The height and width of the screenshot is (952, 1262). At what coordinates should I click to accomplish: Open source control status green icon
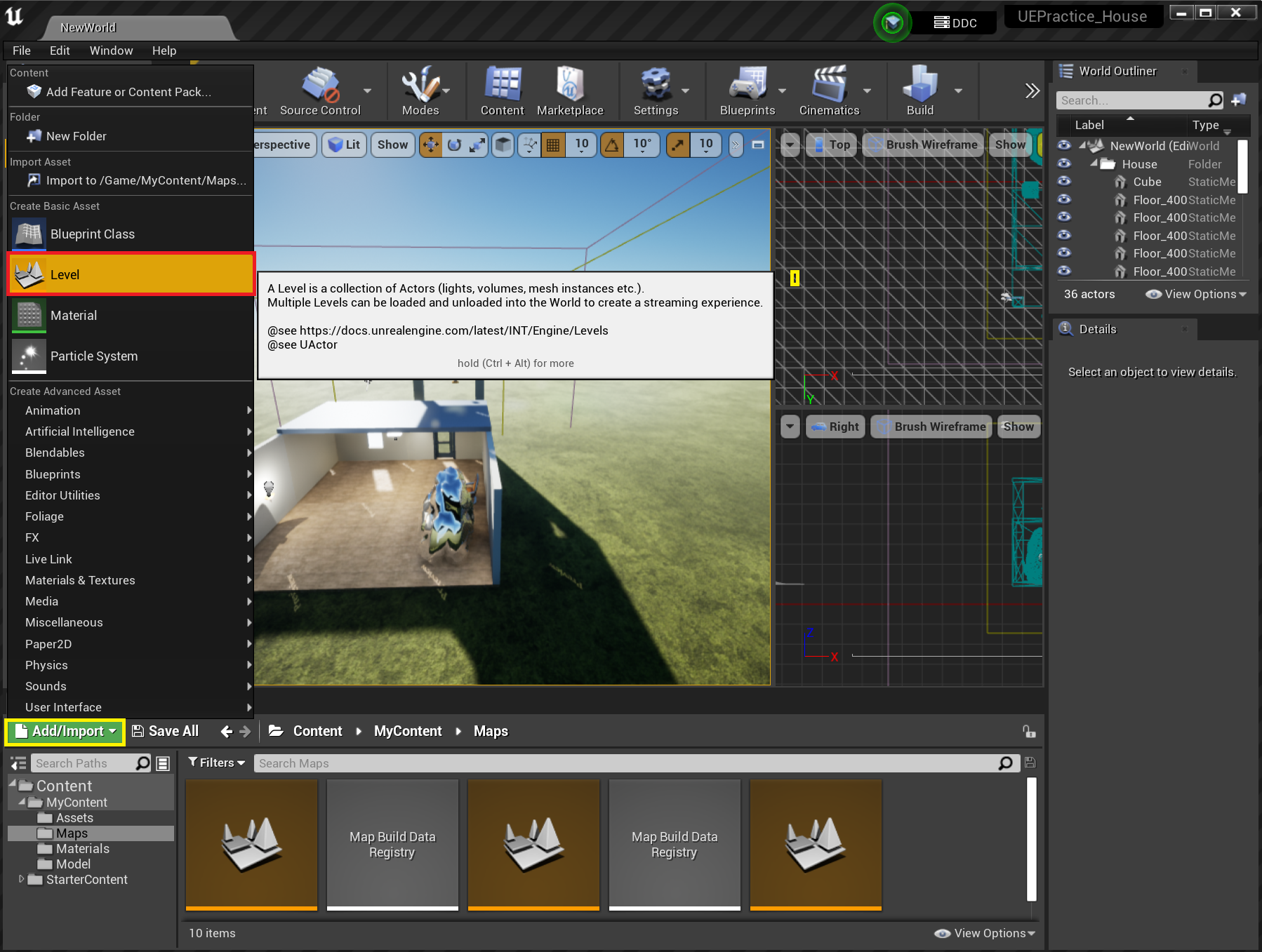pyautogui.click(x=892, y=23)
